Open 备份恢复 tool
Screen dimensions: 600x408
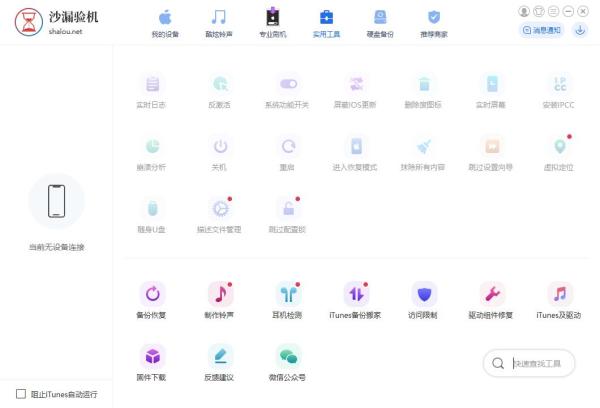click(152, 302)
